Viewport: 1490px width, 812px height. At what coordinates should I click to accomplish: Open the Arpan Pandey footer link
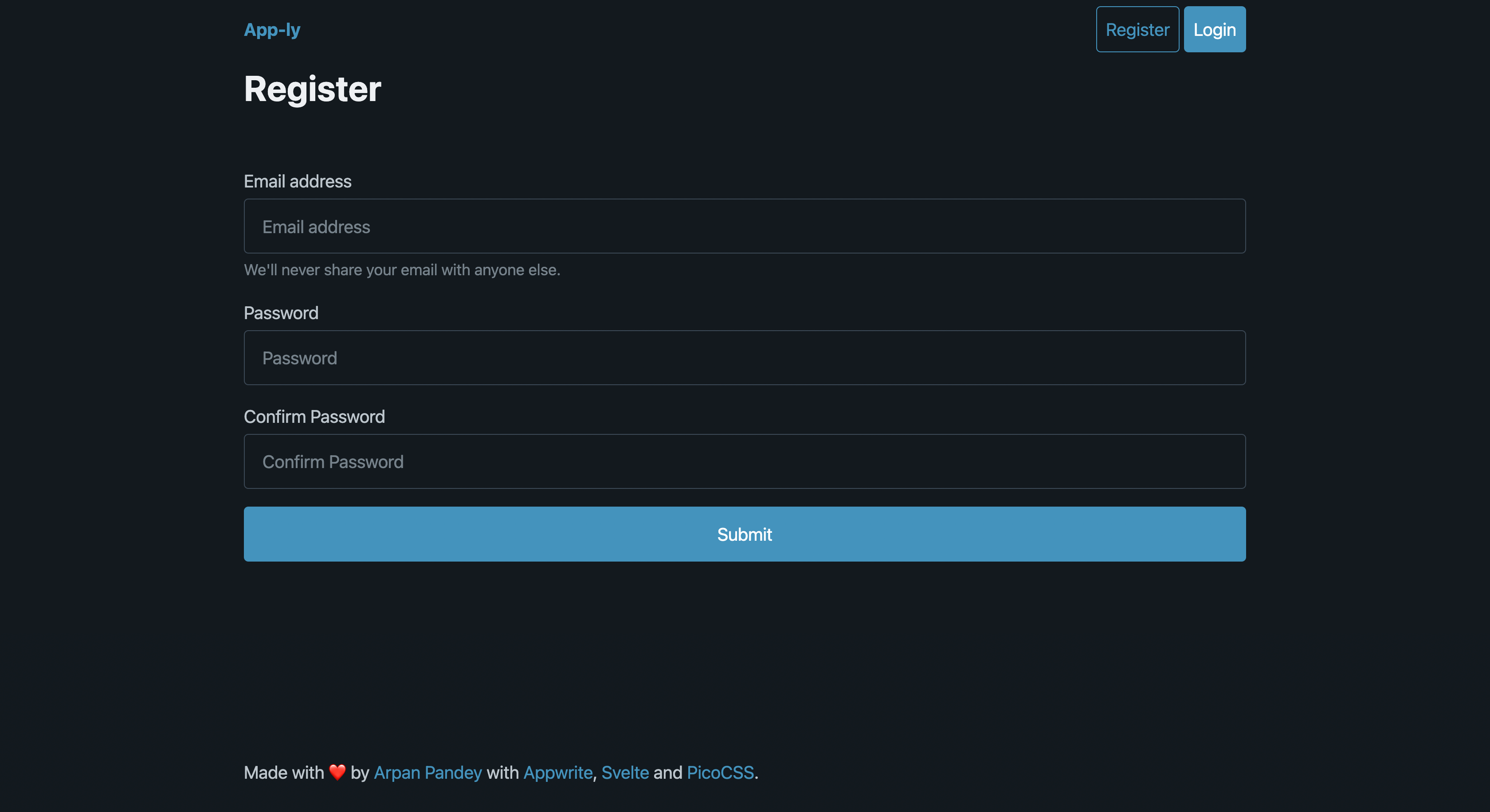(427, 773)
